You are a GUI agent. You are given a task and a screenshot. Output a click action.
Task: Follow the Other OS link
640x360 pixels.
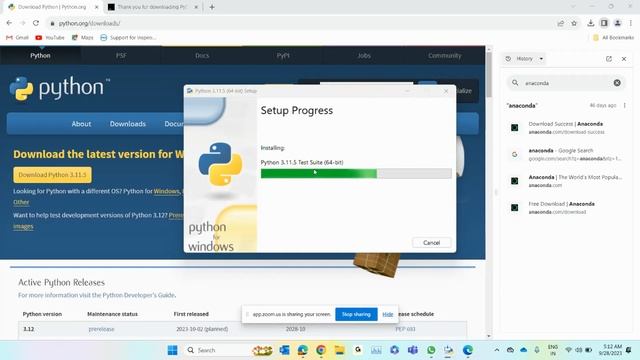[x=21, y=202]
